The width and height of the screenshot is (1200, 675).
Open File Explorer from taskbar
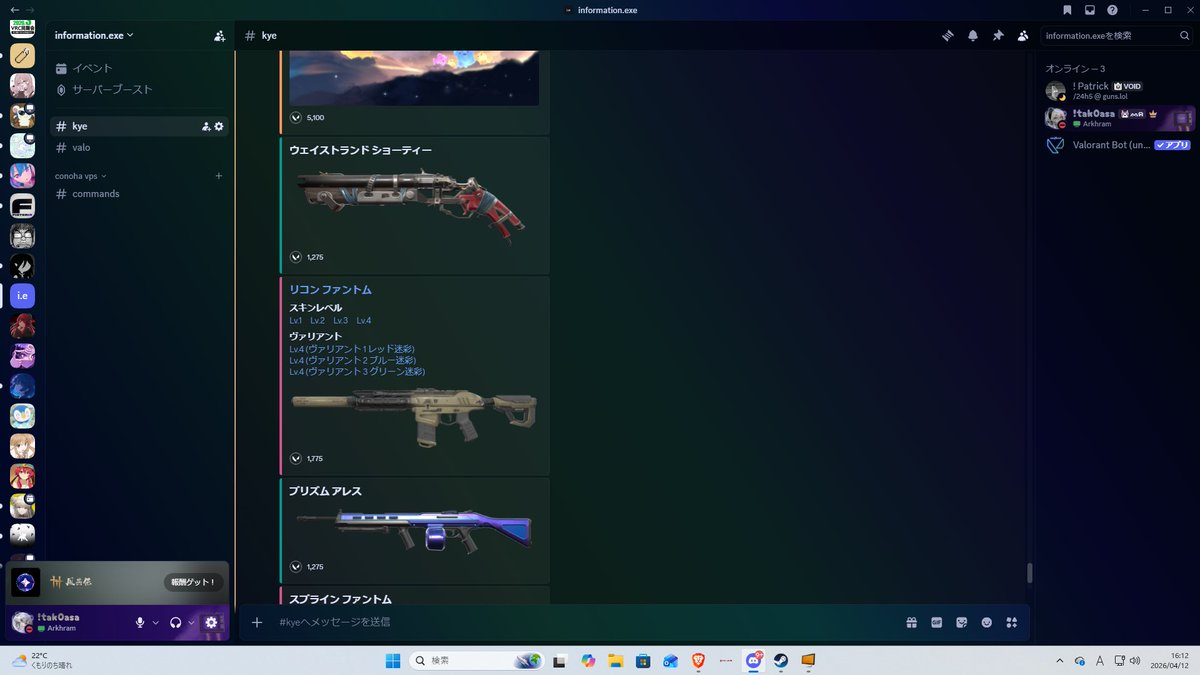(x=616, y=661)
